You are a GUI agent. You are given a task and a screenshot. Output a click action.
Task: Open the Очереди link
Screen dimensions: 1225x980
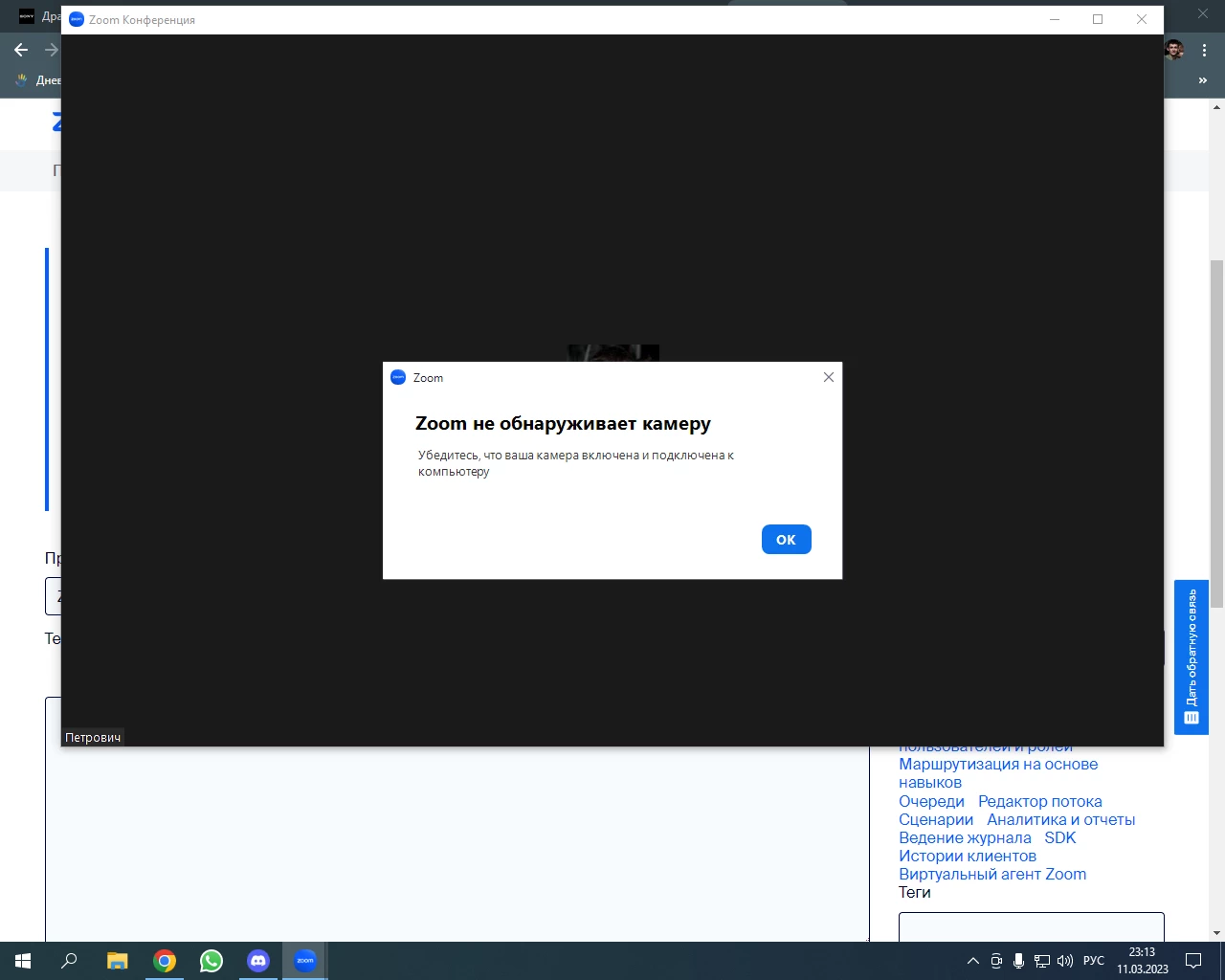coord(931,801)
